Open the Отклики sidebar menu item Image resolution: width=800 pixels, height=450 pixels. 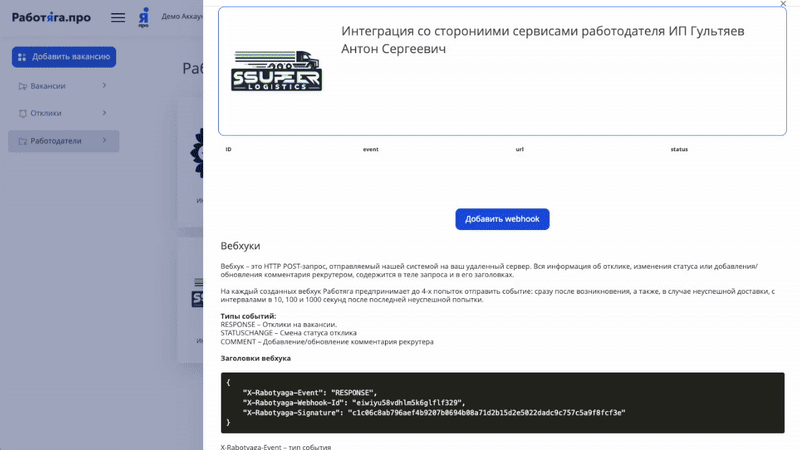point(46,113)
